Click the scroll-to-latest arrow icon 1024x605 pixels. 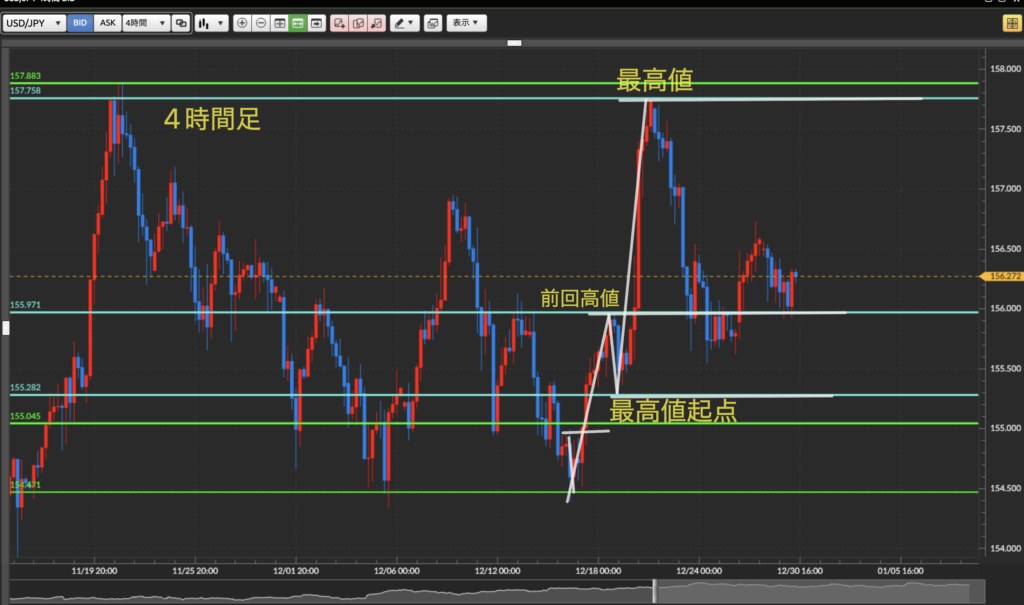click(316, 23)
